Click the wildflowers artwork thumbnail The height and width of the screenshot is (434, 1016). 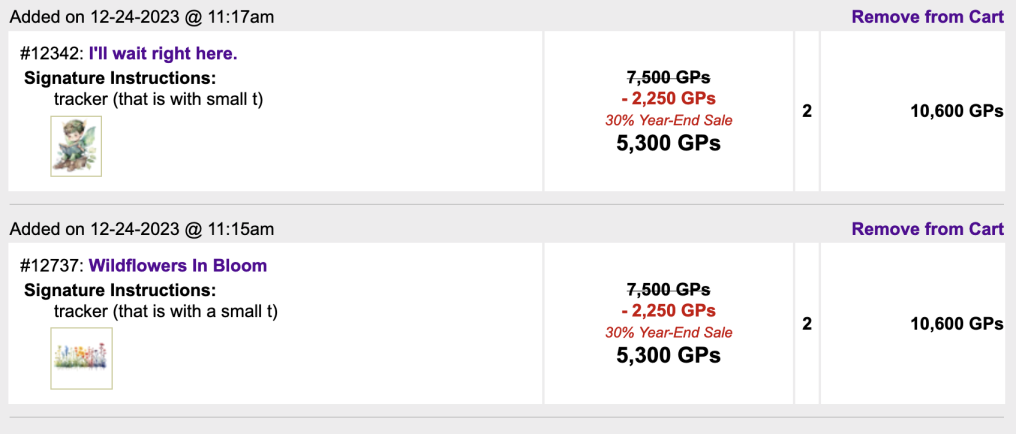click(x=82, y=358)
